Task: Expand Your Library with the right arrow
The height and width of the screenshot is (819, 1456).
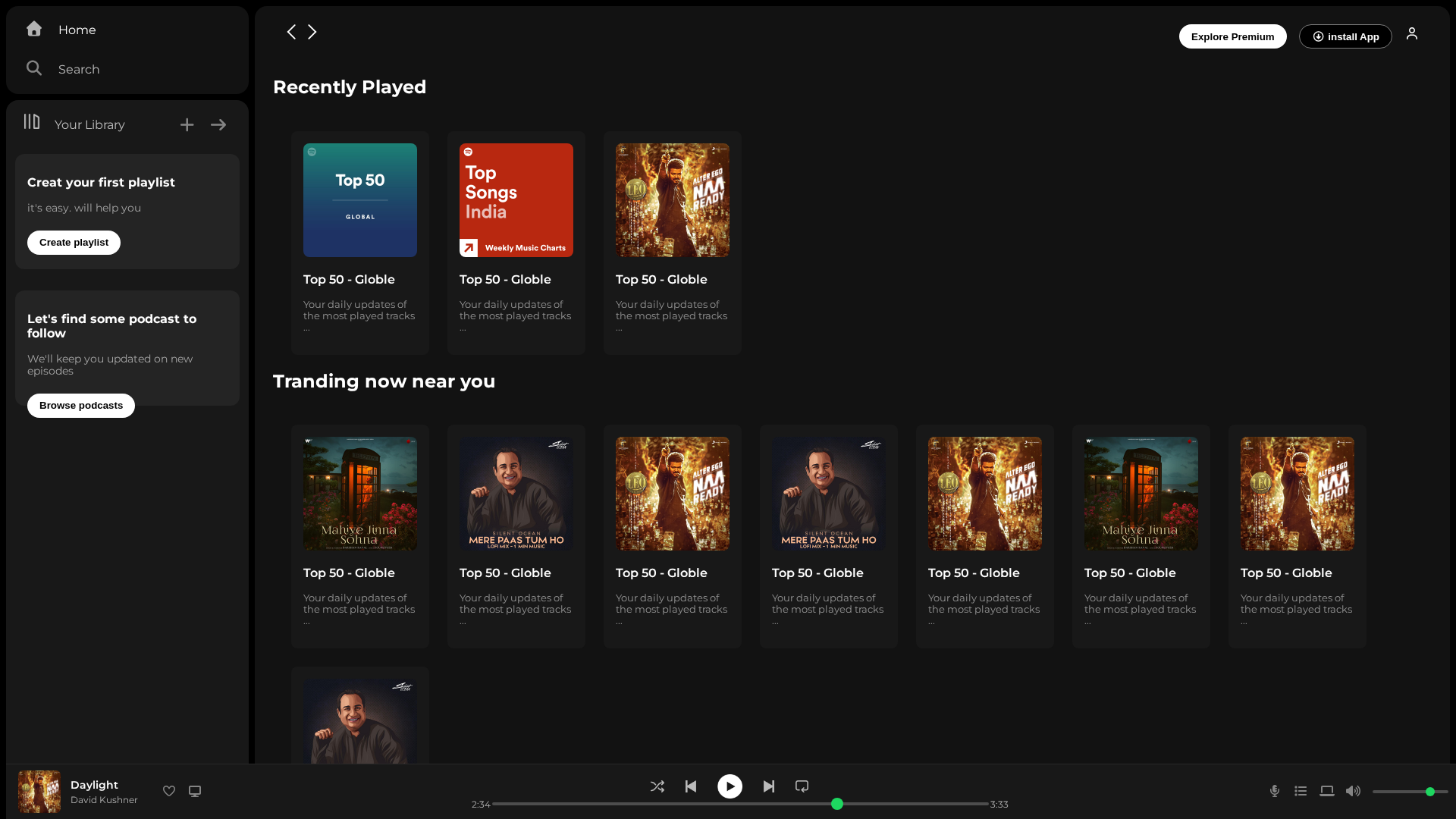Action: pos(218,124)
